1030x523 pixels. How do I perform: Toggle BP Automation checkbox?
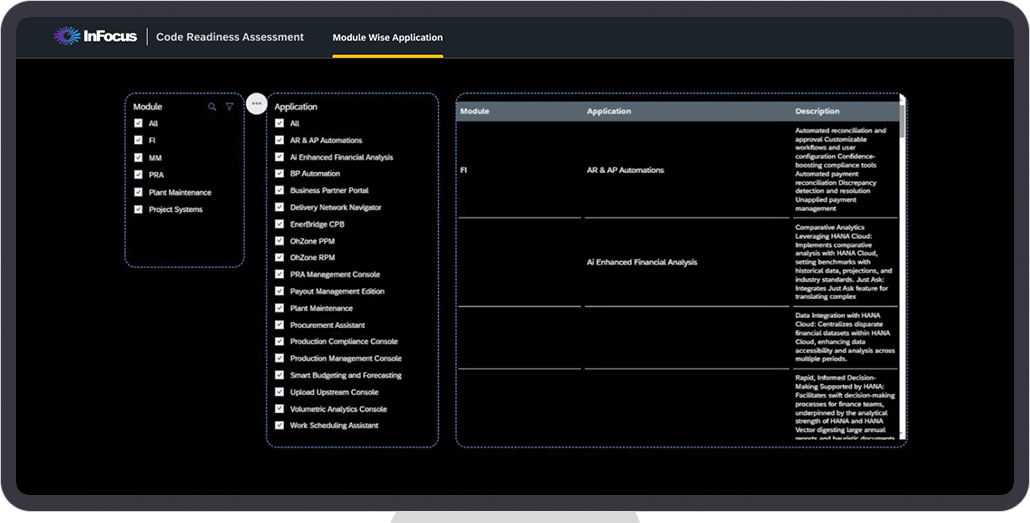(x=279, y=173)
